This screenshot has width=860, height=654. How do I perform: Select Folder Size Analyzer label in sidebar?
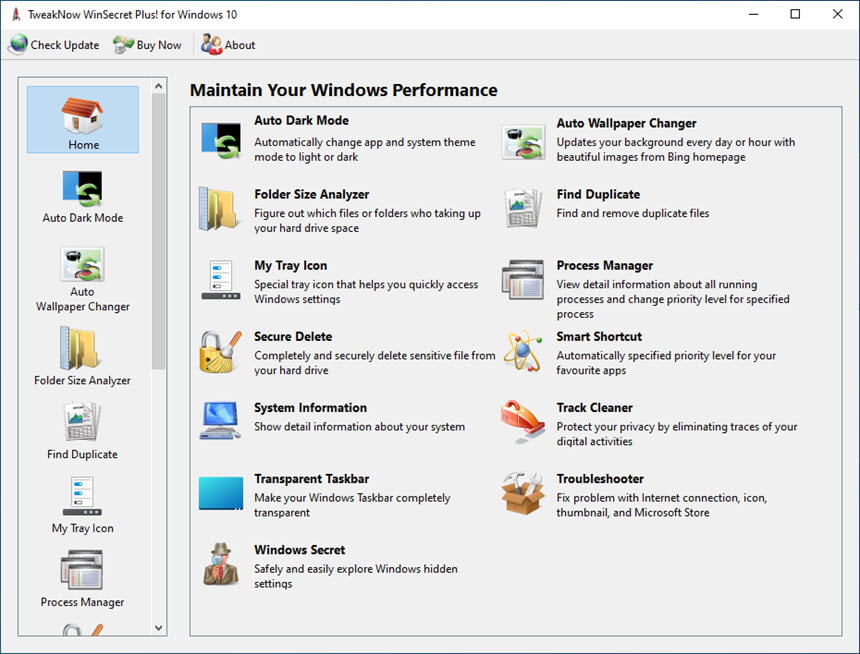[x=82, y=380]
